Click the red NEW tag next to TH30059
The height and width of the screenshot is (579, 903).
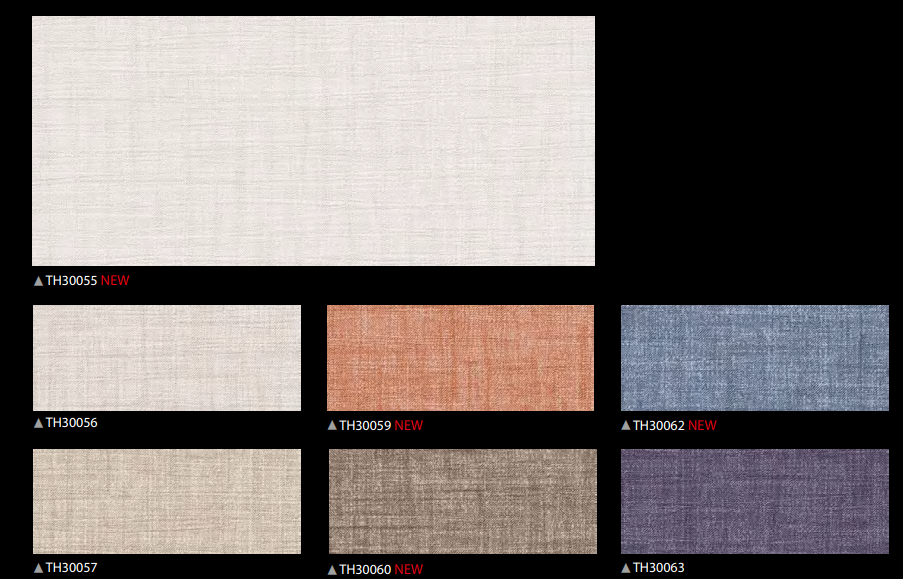pos(409,425)
